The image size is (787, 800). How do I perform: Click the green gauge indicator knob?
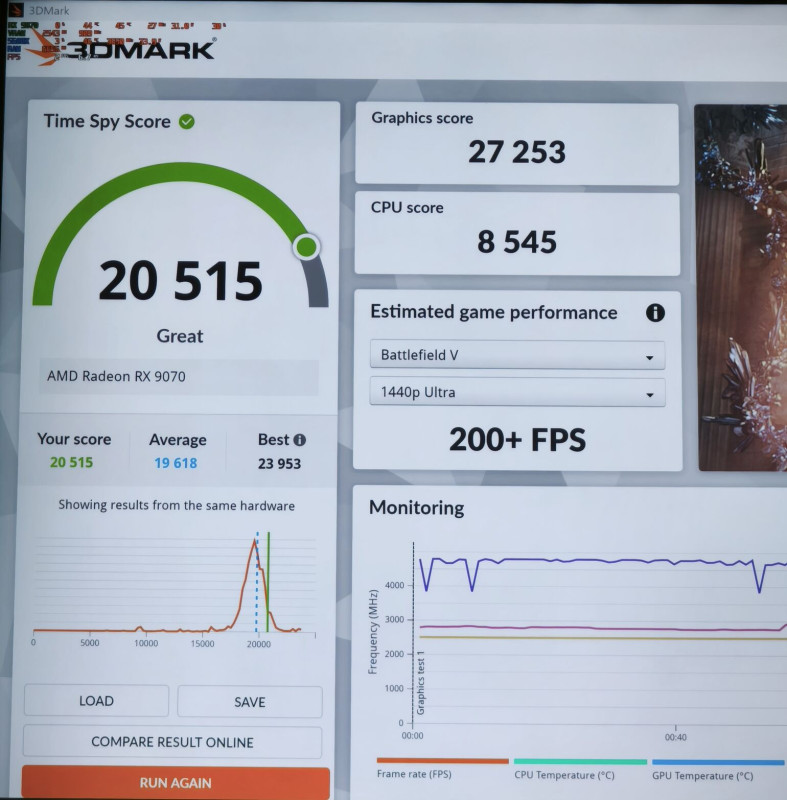click(x=306, y=247)
